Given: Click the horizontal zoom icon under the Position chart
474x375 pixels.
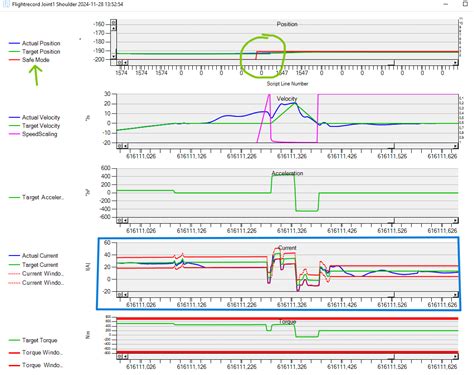Looking at the screenshot, I should tap(120, 62).
